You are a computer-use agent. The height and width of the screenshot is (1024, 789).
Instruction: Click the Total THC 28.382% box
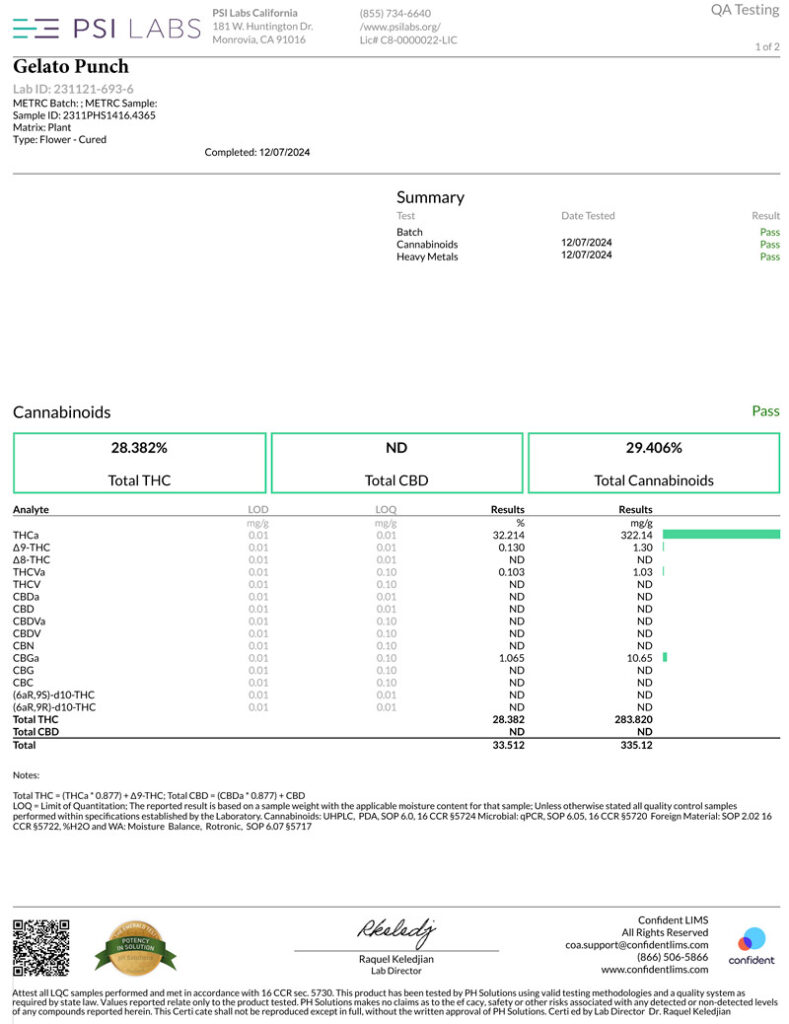(139, 463)
